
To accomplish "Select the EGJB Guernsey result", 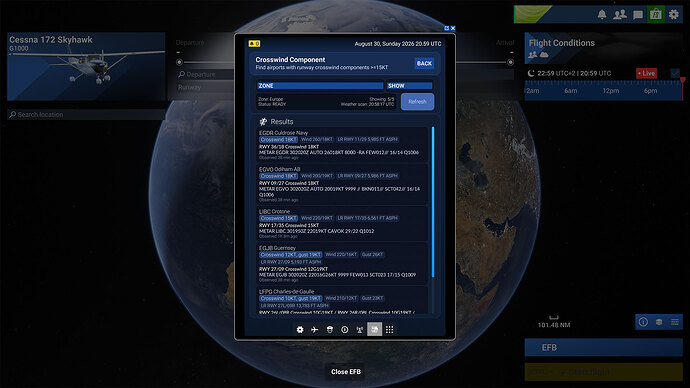I will pyautogui.click(x=342, y=264).
